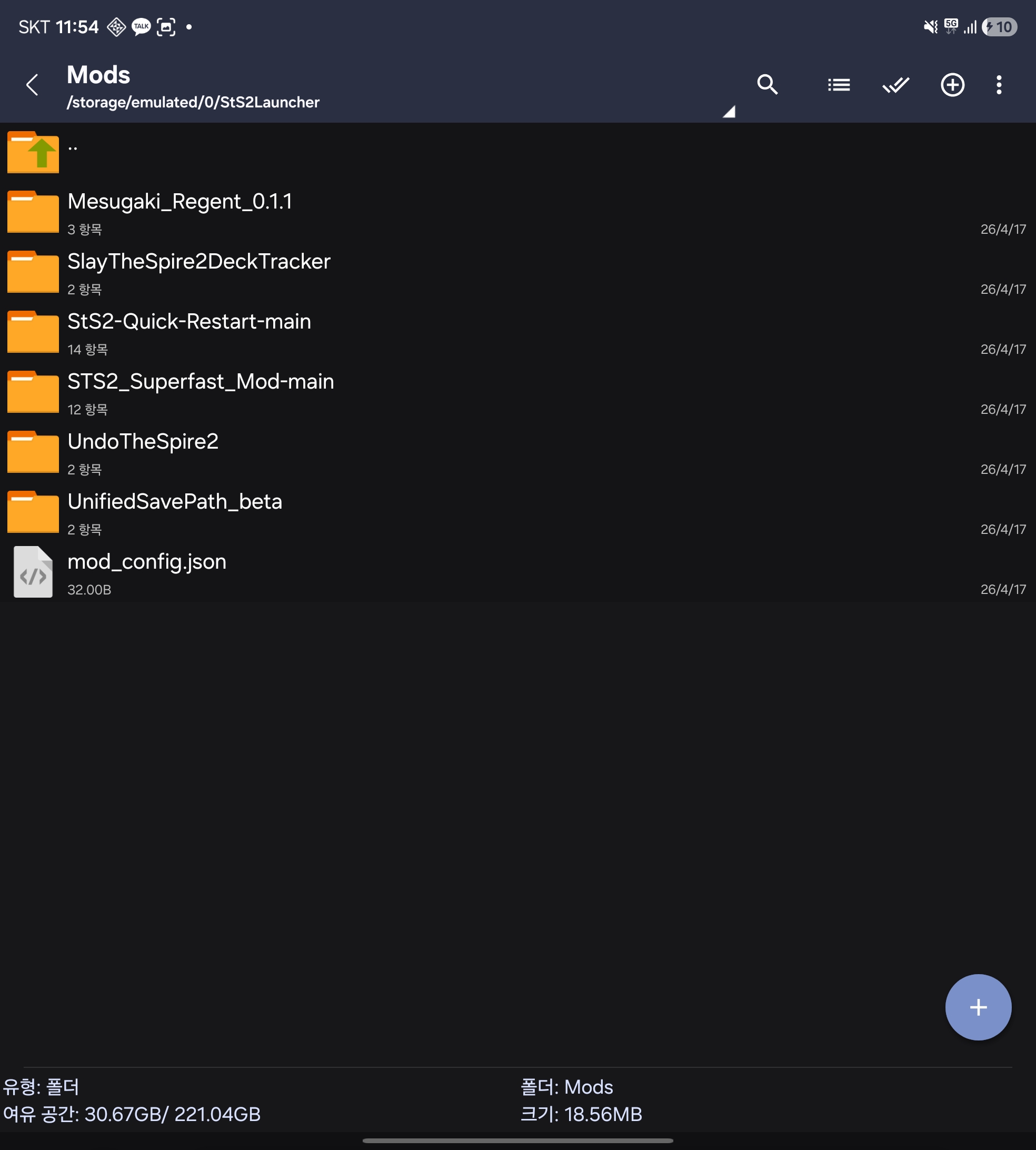Tap the floating blue plus button

coord(978,1007)
